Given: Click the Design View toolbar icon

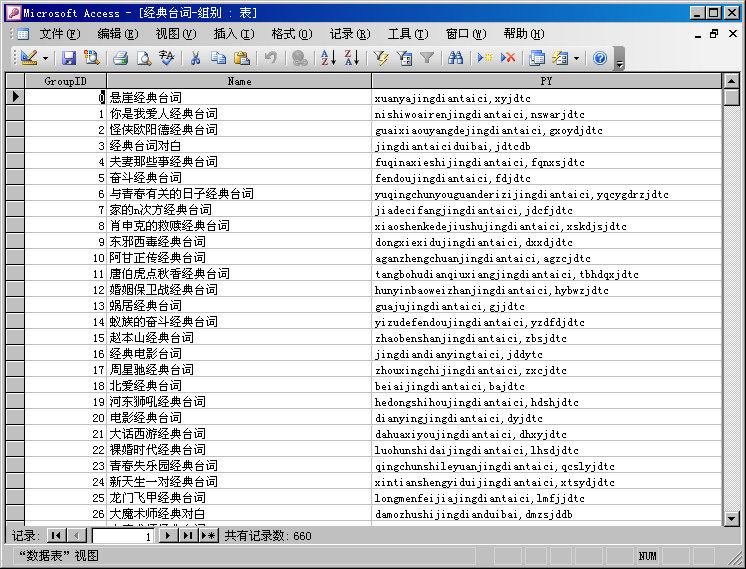Looking at the screenshot, I should point(29,58).
